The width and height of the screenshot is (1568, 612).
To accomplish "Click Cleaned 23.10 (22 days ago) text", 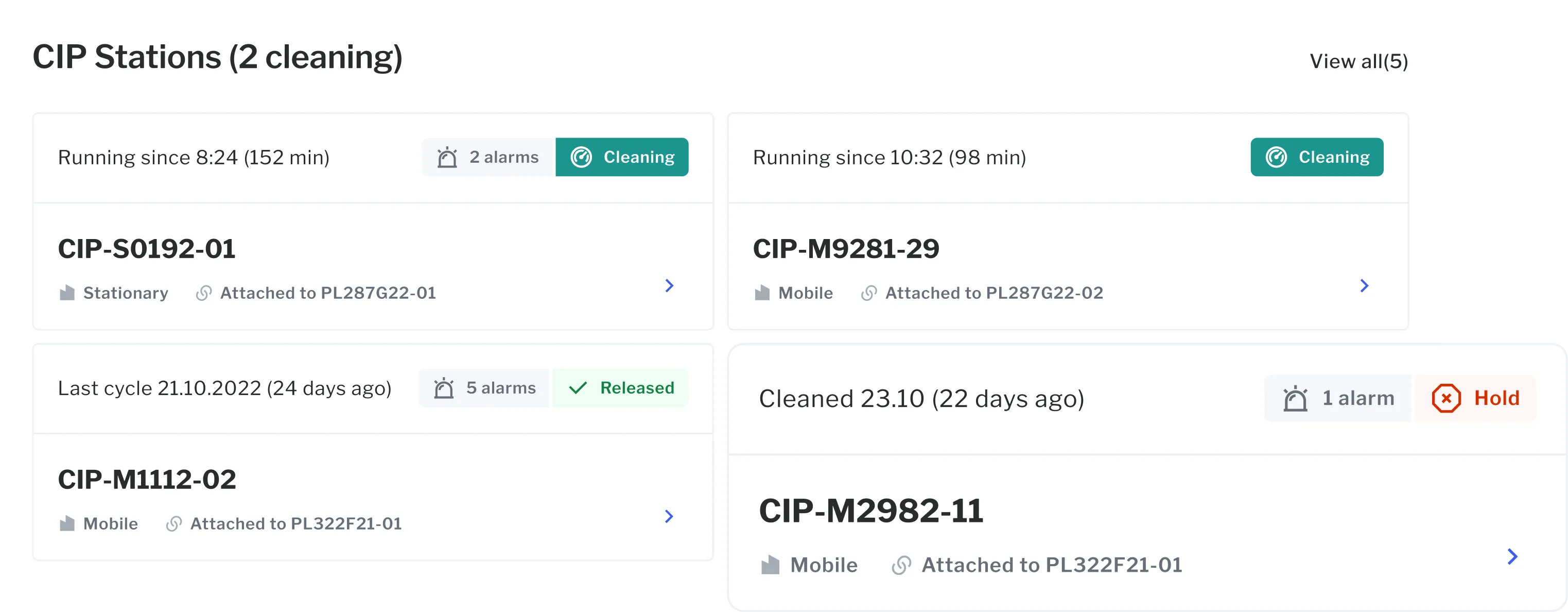I will (921, 399).
